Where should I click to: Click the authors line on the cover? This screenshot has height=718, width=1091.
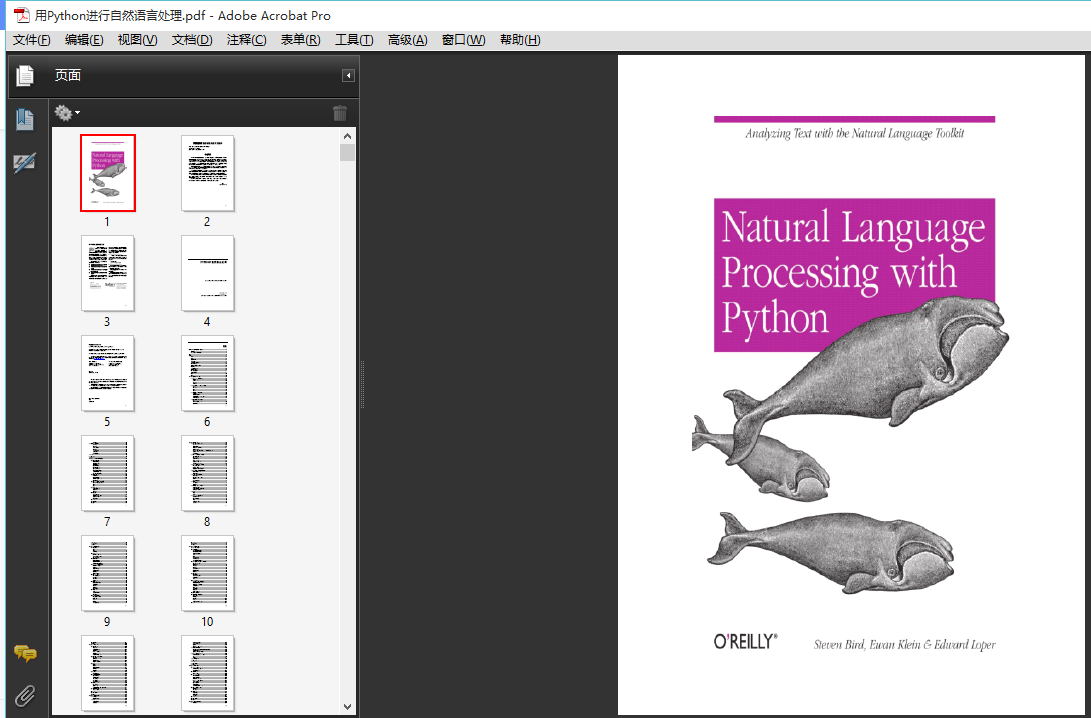click(x=905, y=645)
